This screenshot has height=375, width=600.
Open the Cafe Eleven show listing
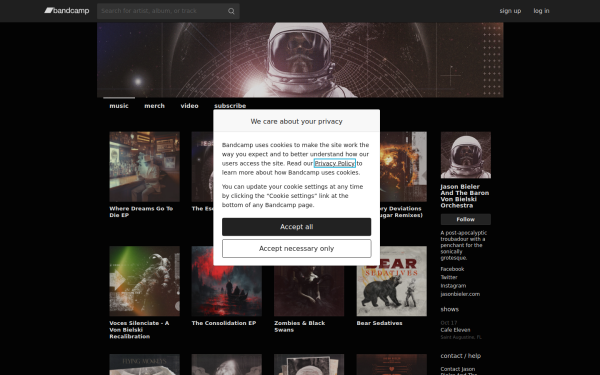point(455,330)
